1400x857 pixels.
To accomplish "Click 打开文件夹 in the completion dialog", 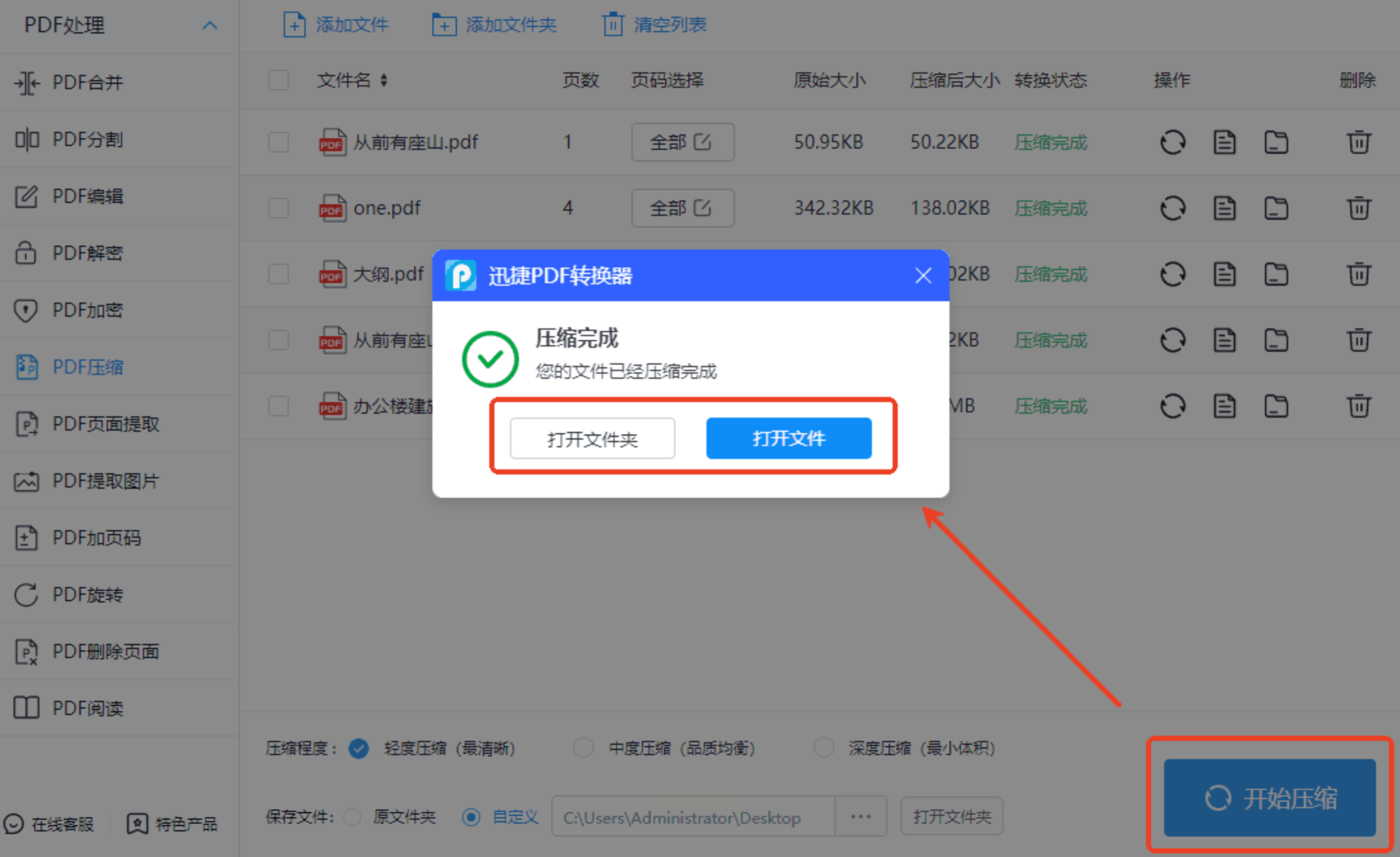I will tap(592, 439).
